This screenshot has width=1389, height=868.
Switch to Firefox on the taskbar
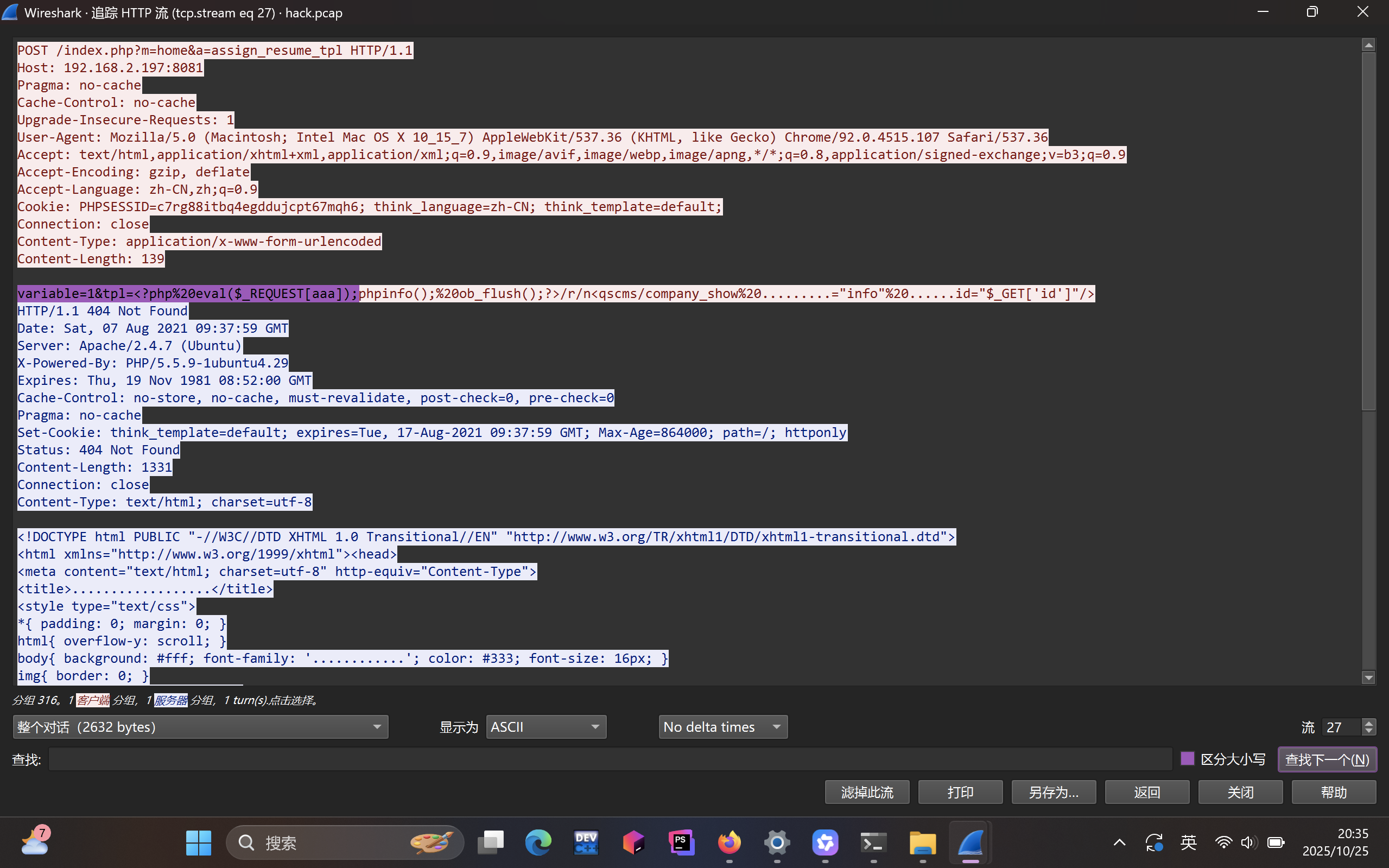pos(730,842)
